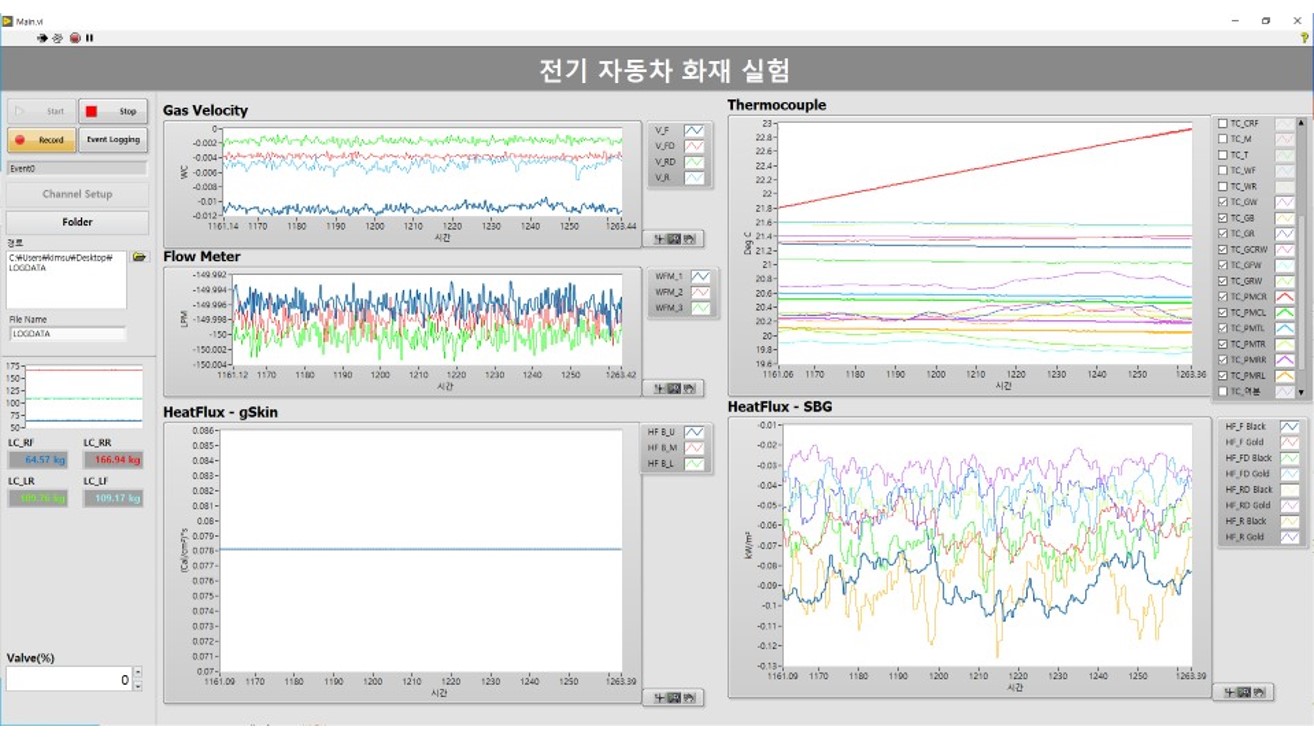
Task: Click the Record button
Action: click(42, 140)
